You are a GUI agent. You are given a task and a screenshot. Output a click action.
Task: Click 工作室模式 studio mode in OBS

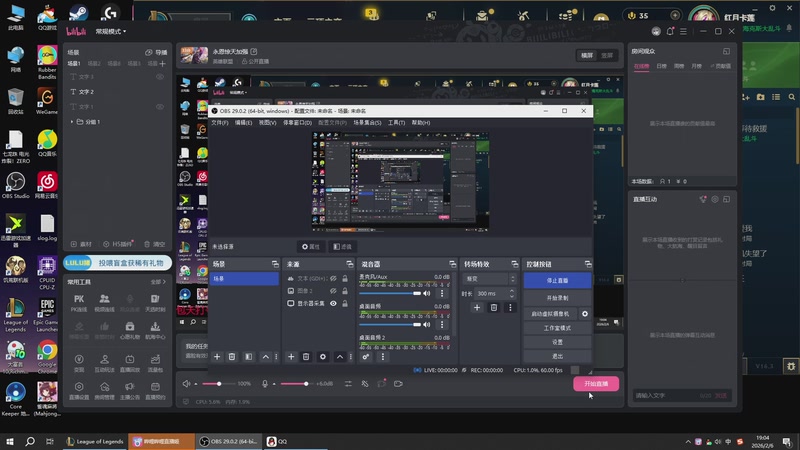[557, 328]
